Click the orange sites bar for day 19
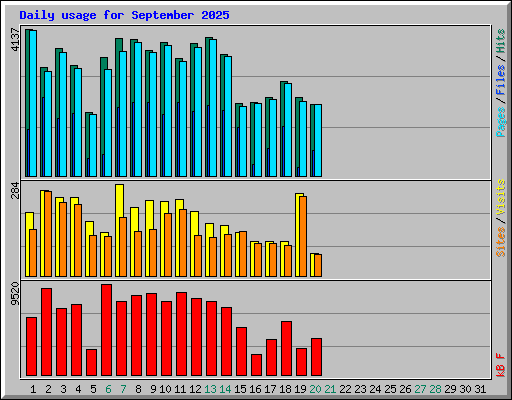 [x=303, y=236]
